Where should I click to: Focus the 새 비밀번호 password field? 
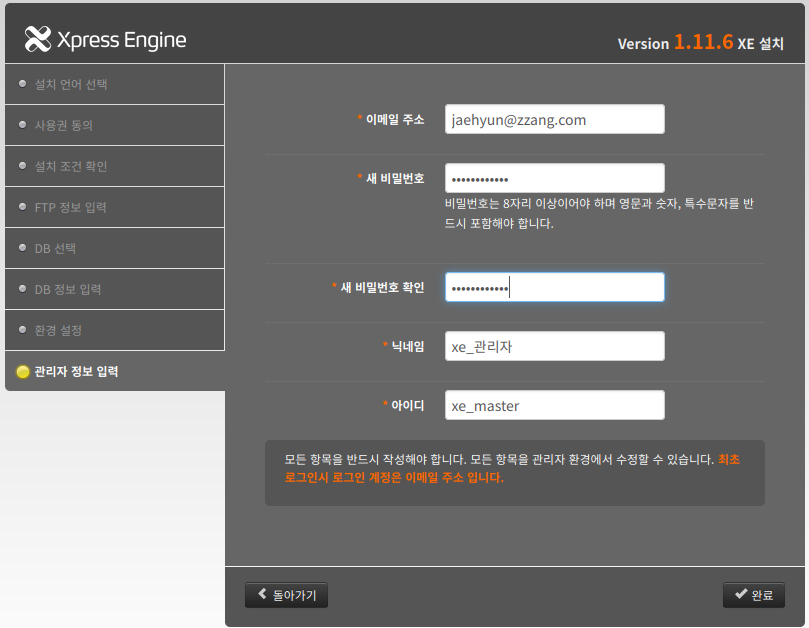555,178
